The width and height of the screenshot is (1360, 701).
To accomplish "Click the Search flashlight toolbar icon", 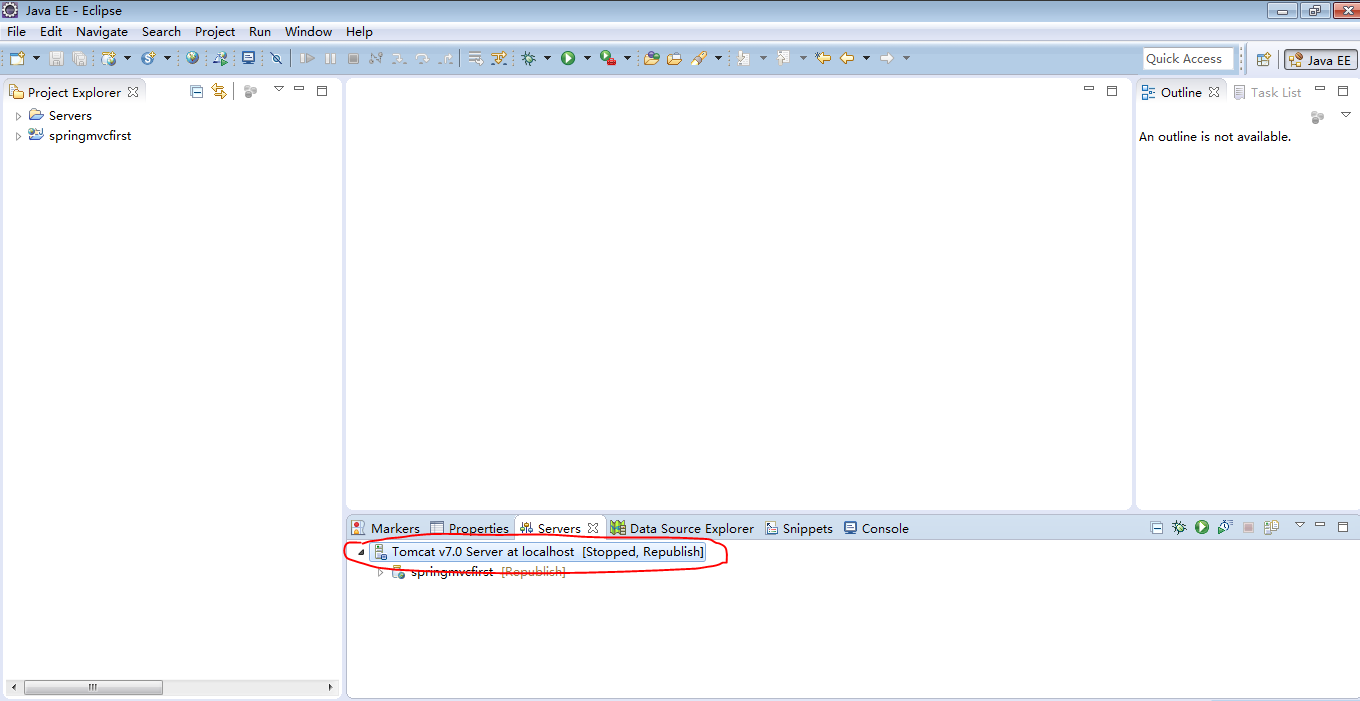I will point(699,58).
